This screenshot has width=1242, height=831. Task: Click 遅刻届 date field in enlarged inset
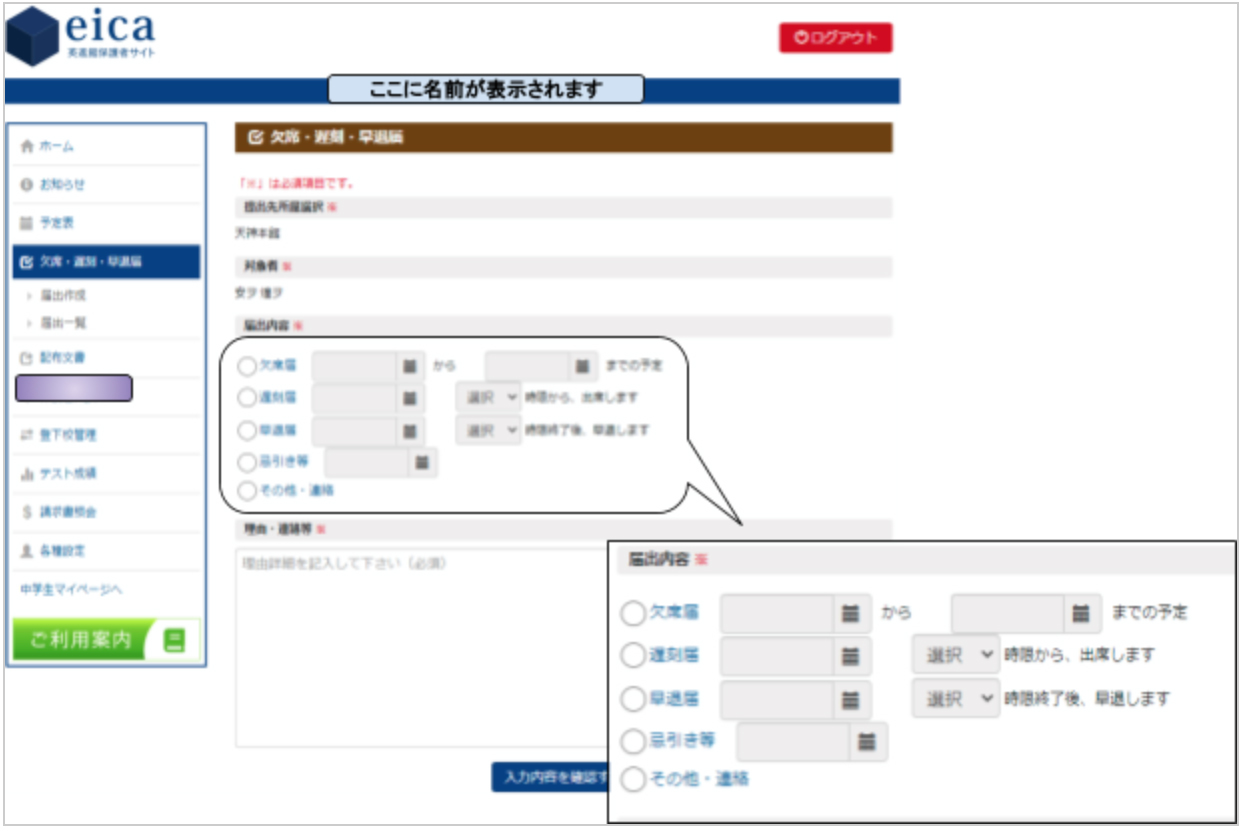(777, 656)
